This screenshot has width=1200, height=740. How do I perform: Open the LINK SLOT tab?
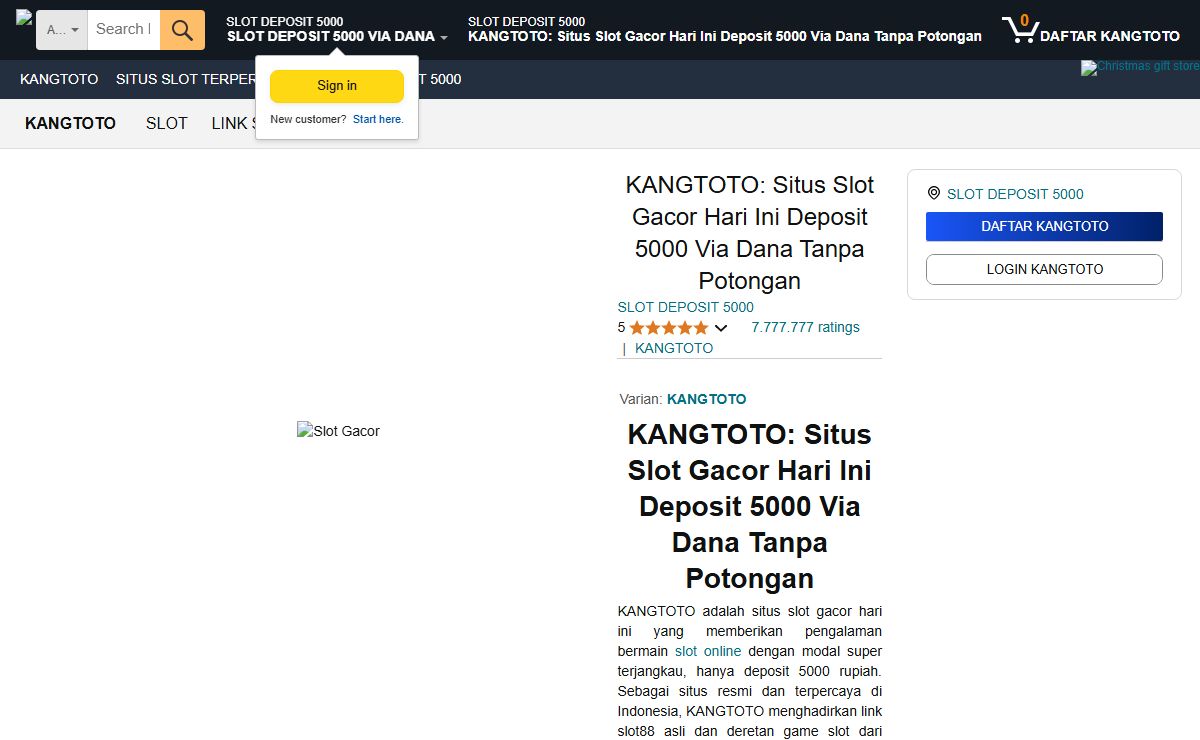click(x=233, y=123)
